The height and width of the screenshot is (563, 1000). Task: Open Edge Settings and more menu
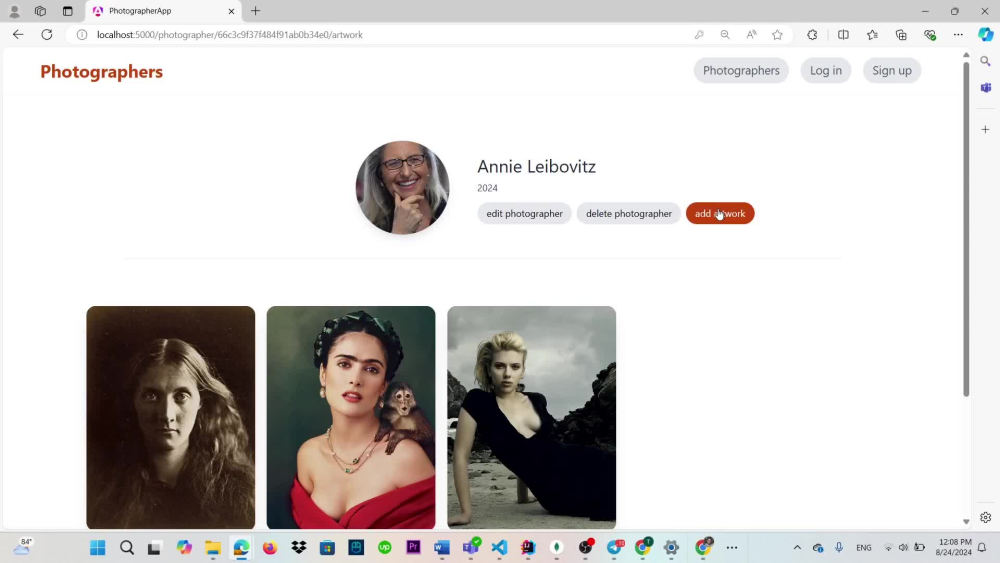coord(958,34)
